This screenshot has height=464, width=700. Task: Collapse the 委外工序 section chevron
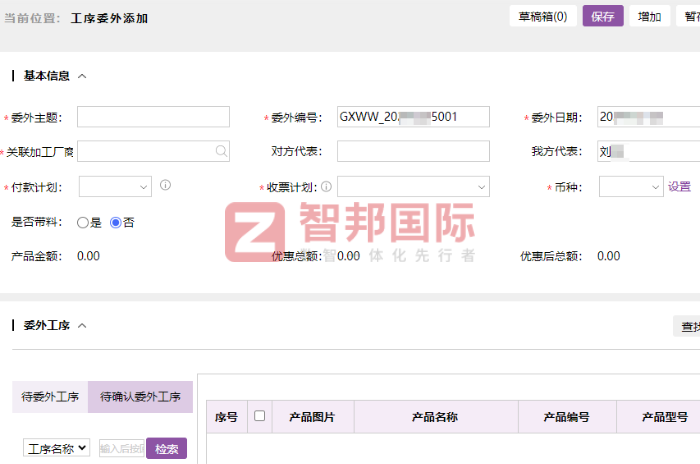pyautogui.click(x=82, y=325)
